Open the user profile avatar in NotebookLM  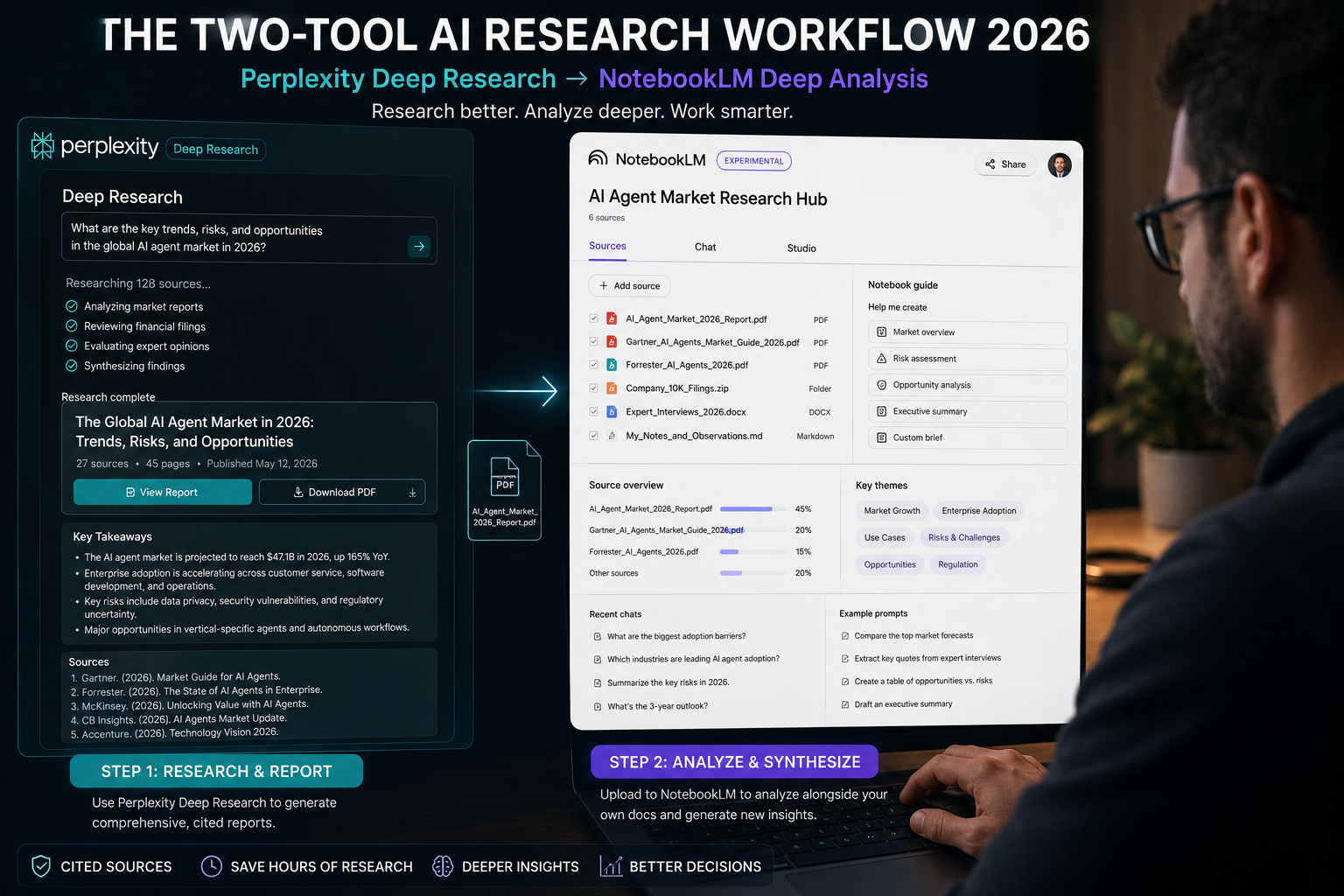1060,164
